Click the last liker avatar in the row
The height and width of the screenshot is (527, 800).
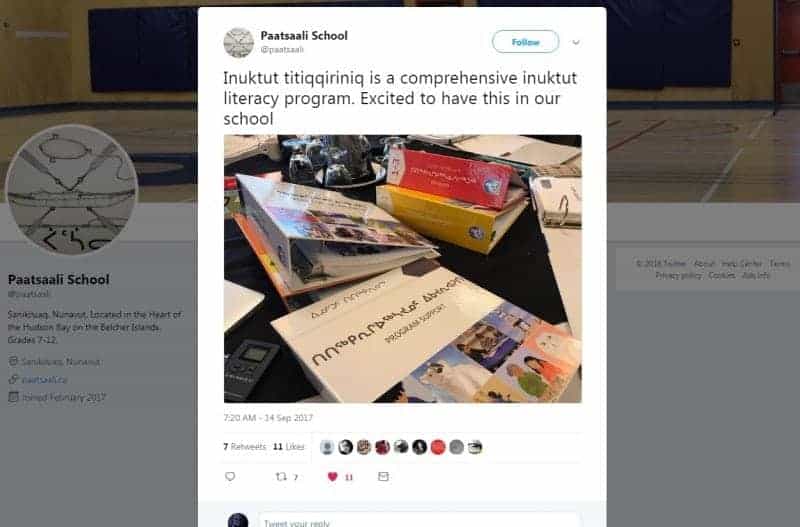(475, 447)
